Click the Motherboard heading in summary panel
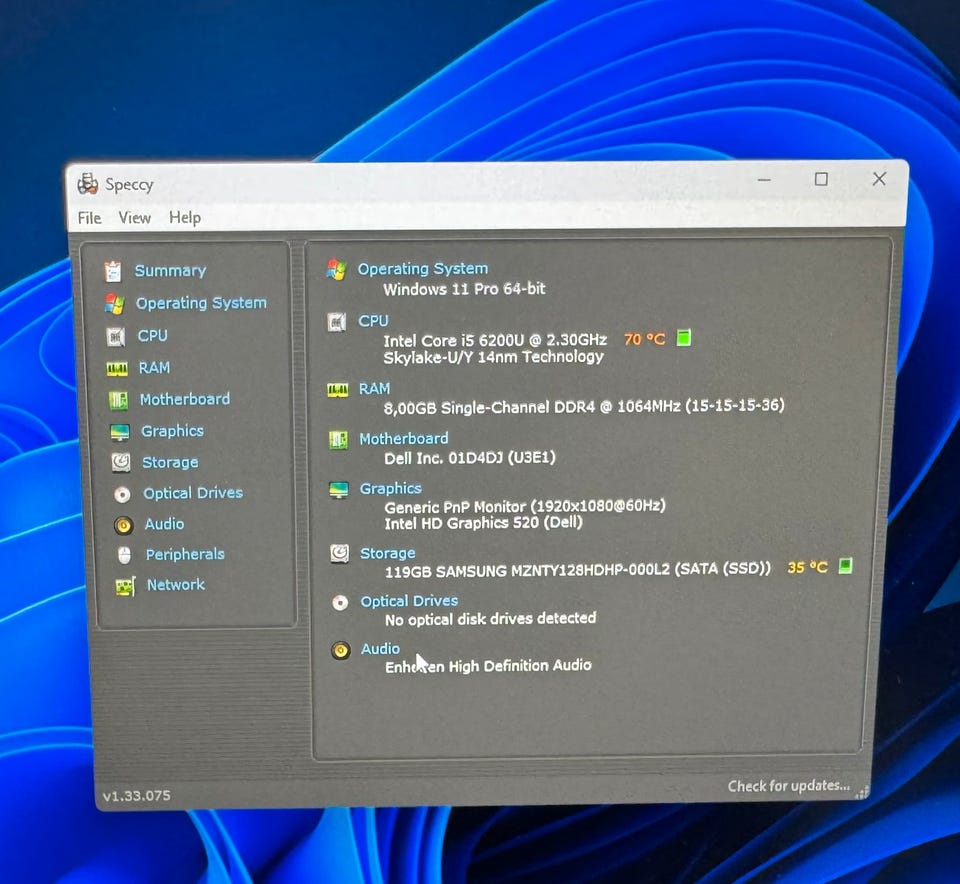This screenshot has height=884, width=960. 403,438
